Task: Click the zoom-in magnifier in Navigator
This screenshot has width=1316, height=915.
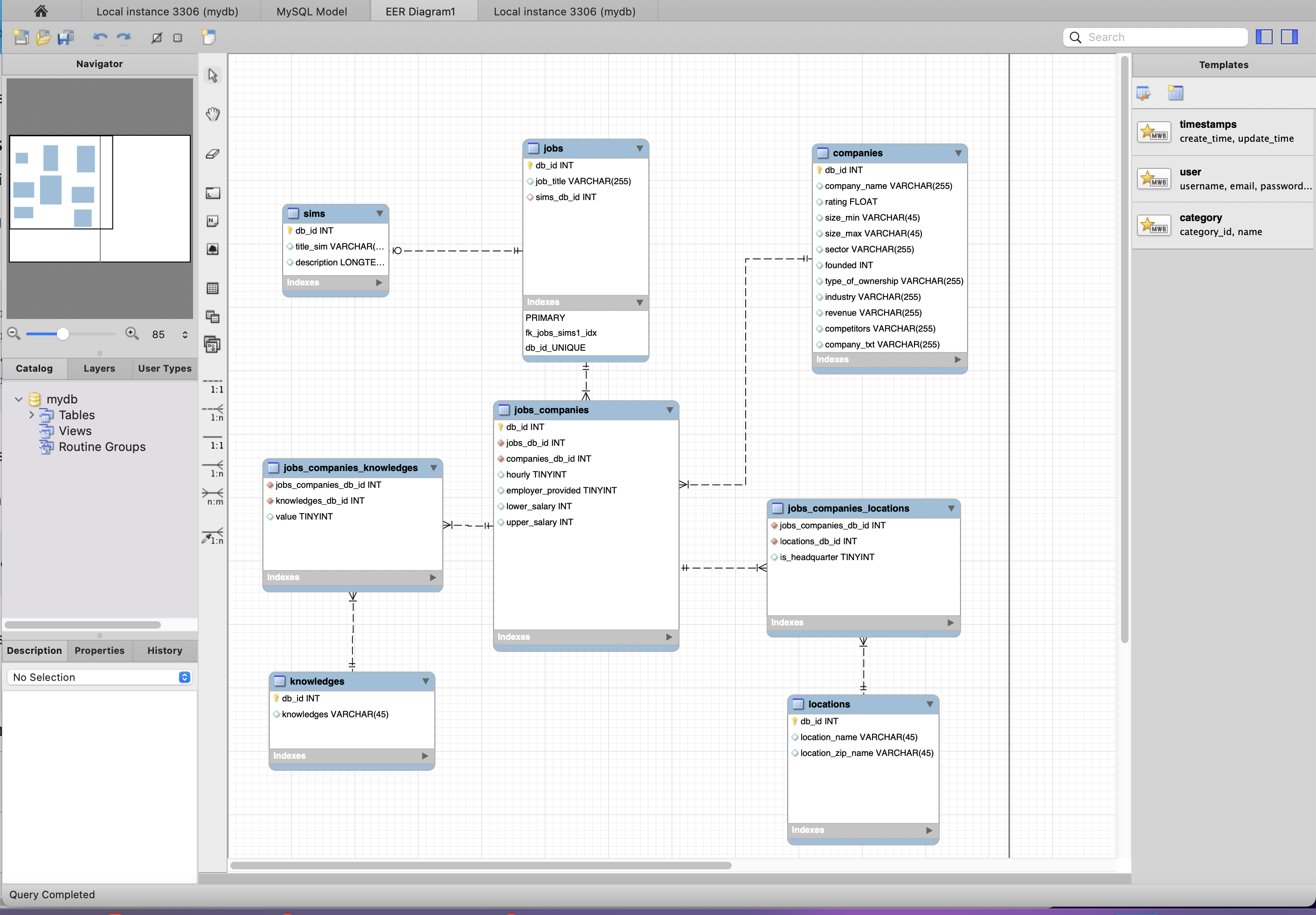Action: click(132, 333)
